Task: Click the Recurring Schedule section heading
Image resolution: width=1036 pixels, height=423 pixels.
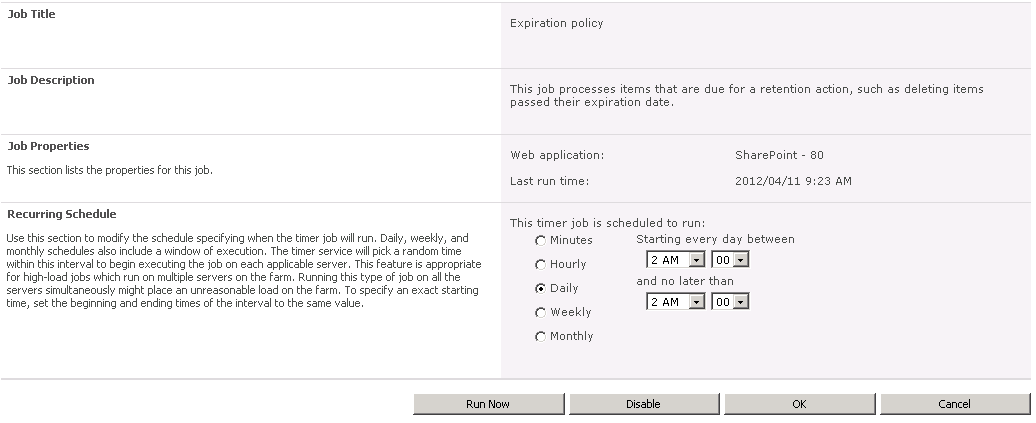Action: pos(61,214)
